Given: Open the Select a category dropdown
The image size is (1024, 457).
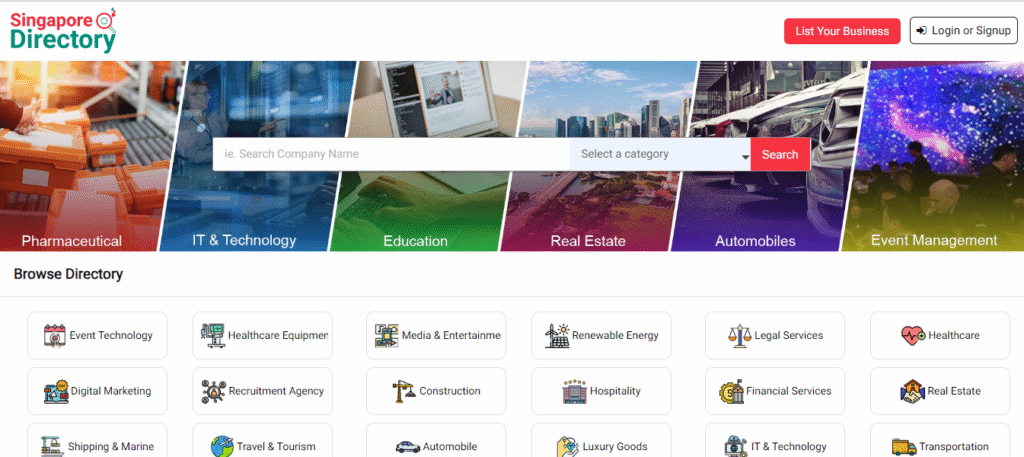Looking at the screenshot, I should (x=660, y=155).
